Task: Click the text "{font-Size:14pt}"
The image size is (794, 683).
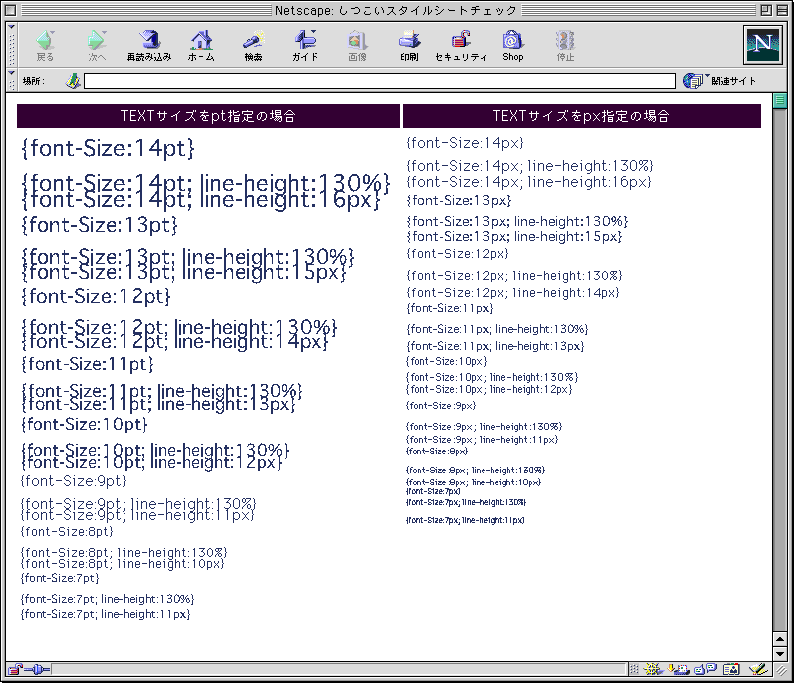Action: [x=108, y=149]
